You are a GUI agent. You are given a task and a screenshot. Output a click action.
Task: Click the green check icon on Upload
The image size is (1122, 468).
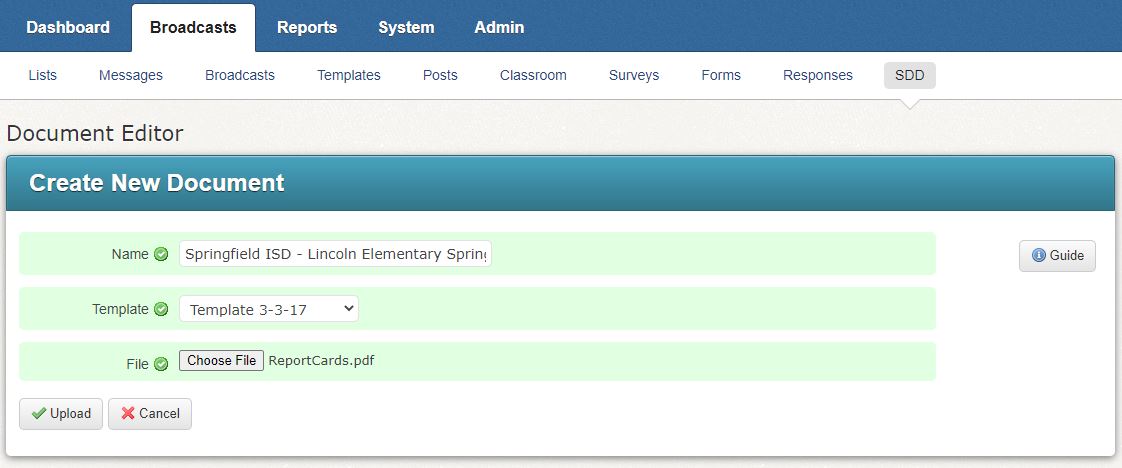39,414
